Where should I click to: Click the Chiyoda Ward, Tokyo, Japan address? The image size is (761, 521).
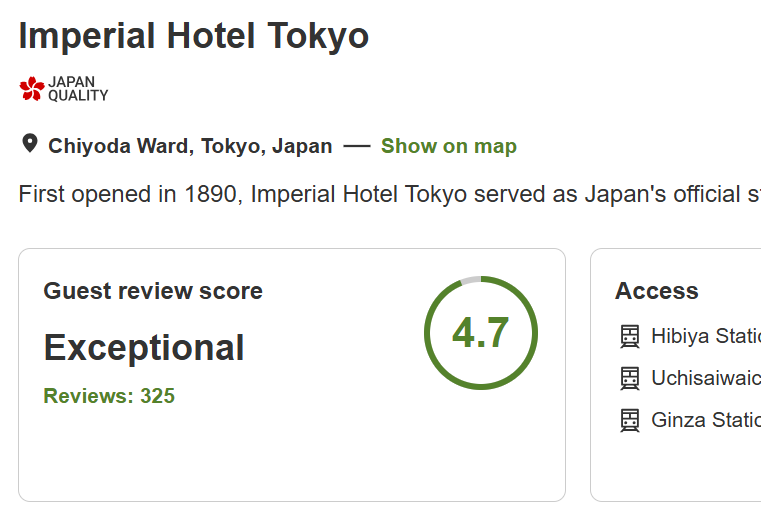(x=190, y=146)
